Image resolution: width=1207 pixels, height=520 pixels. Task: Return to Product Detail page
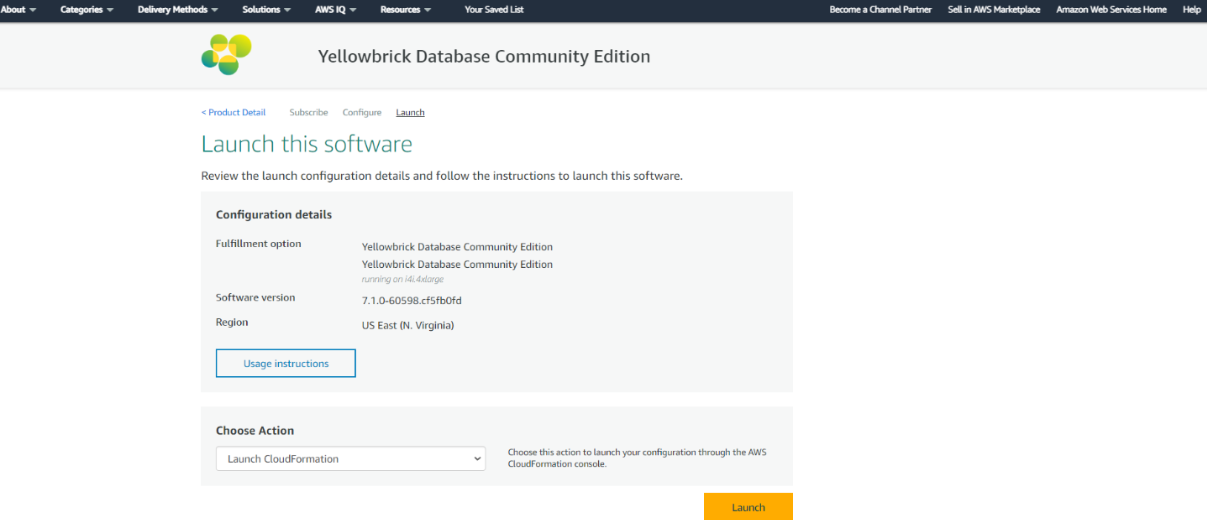pyautogui.click(x=233, y=113)
